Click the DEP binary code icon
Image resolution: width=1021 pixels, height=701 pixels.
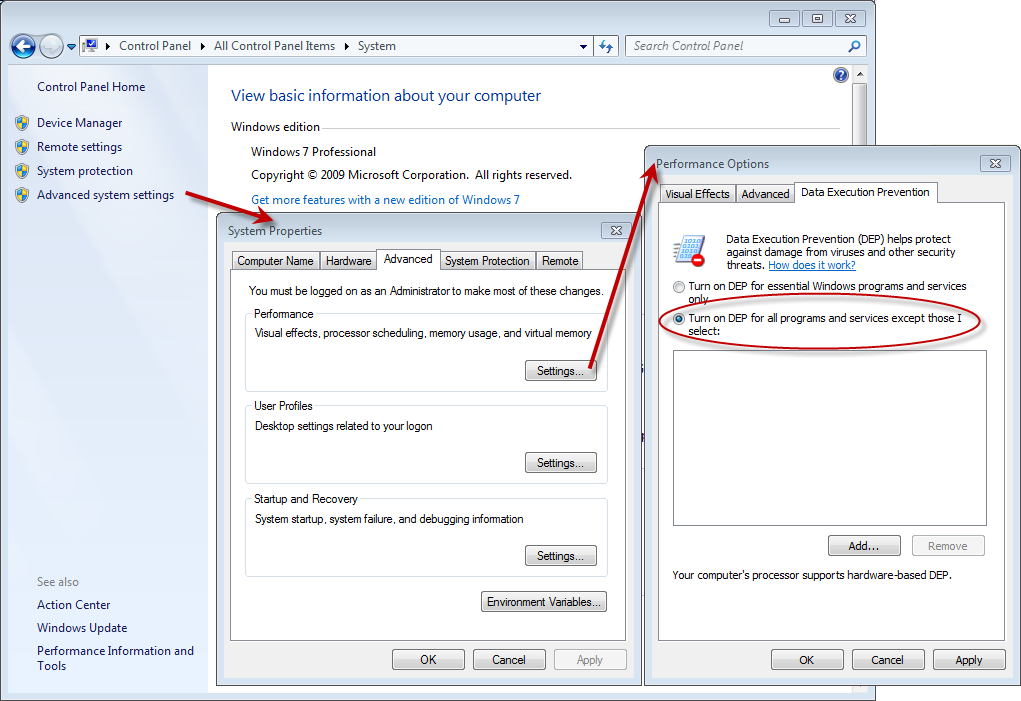[x=689, y=250]
